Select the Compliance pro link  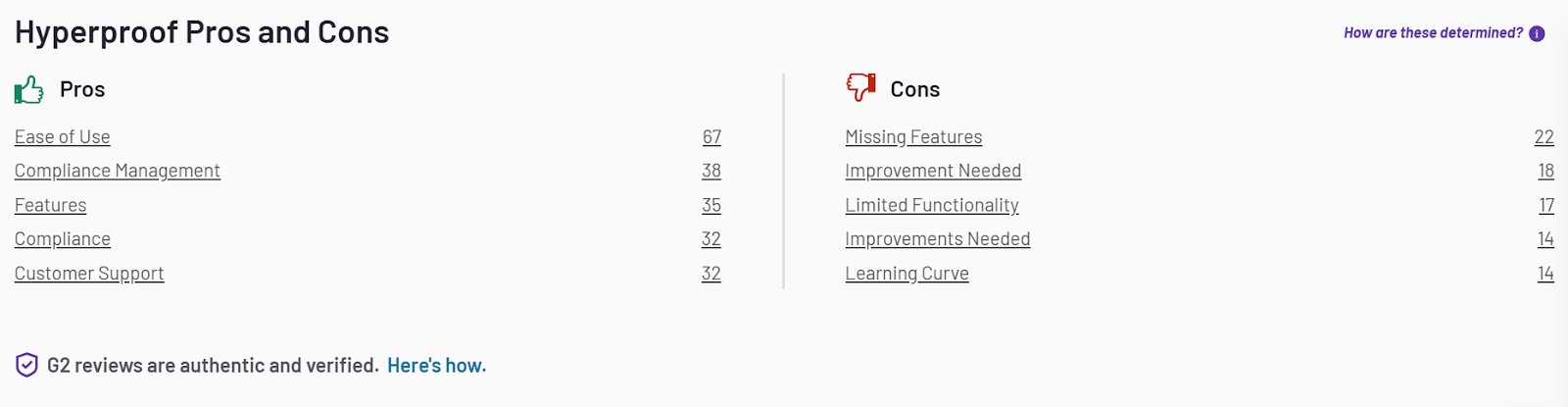63,239
